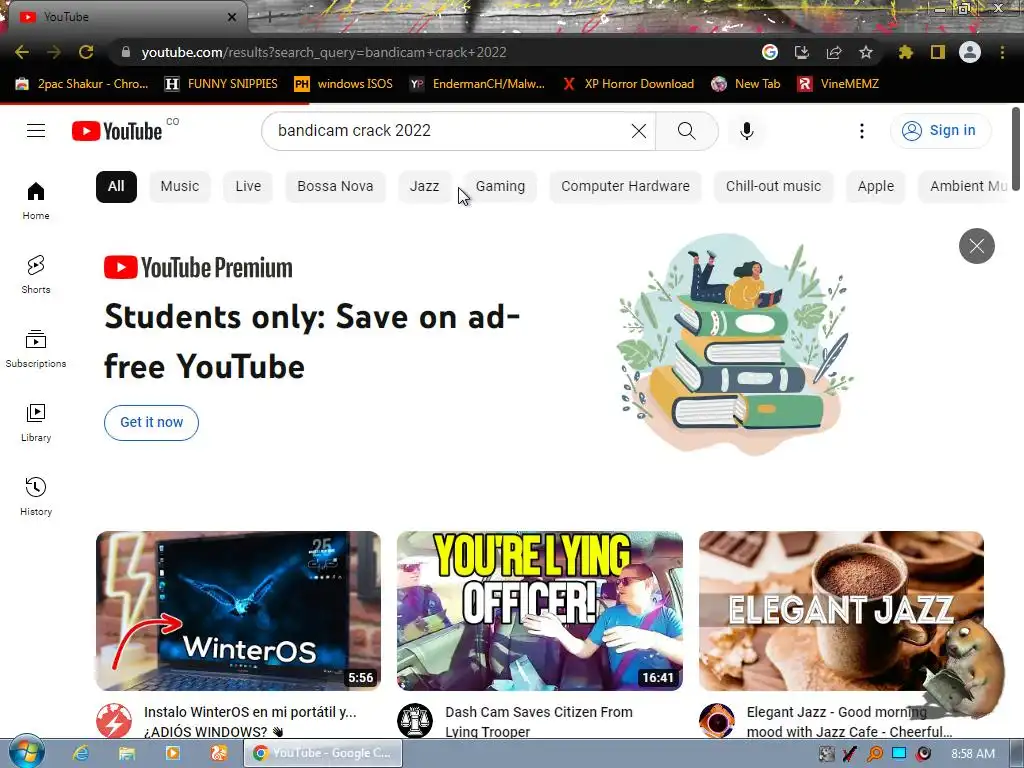Go back with the browser back arrow

[22, 52]
